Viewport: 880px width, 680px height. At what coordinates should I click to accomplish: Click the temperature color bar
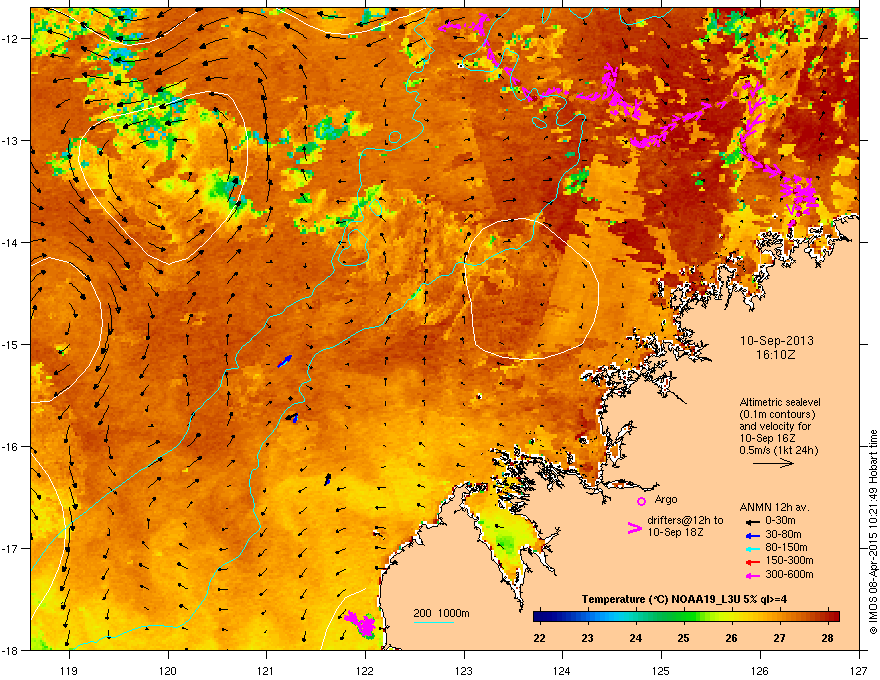click(x=686, y=617)
